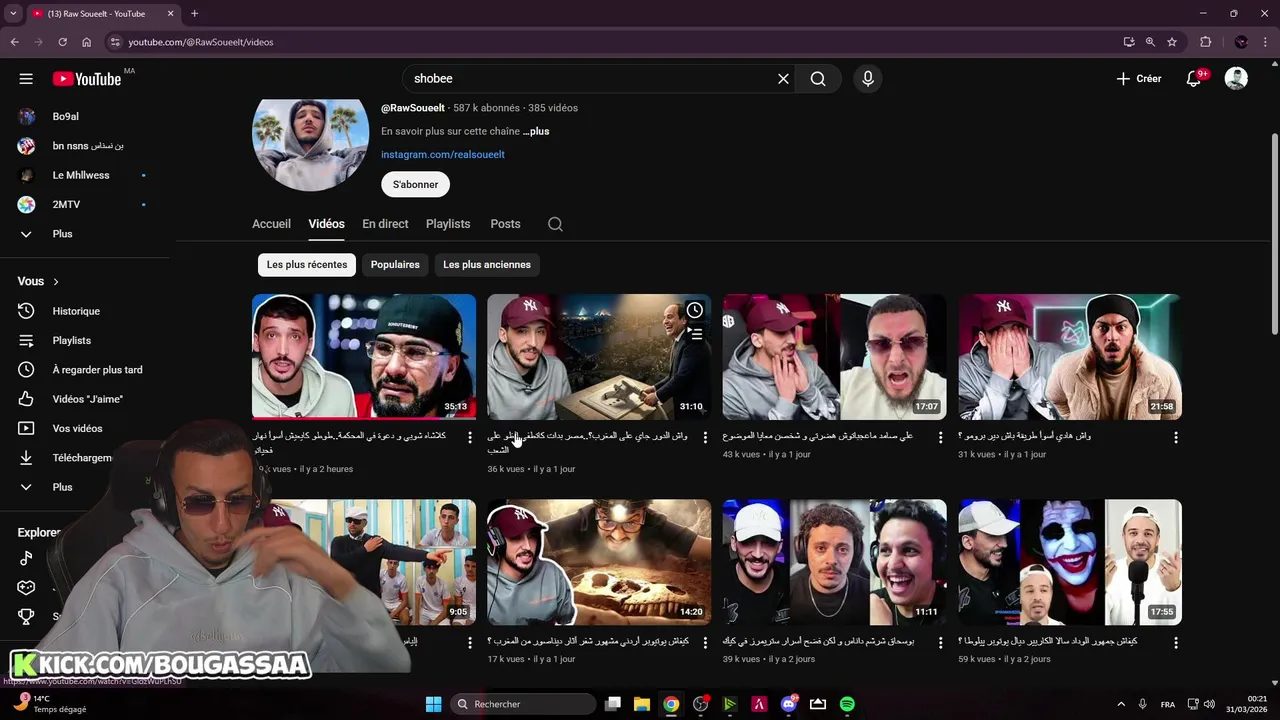Play the 17:07 video thumbnail
1280x720 pixels.
[x=834, y=356]
